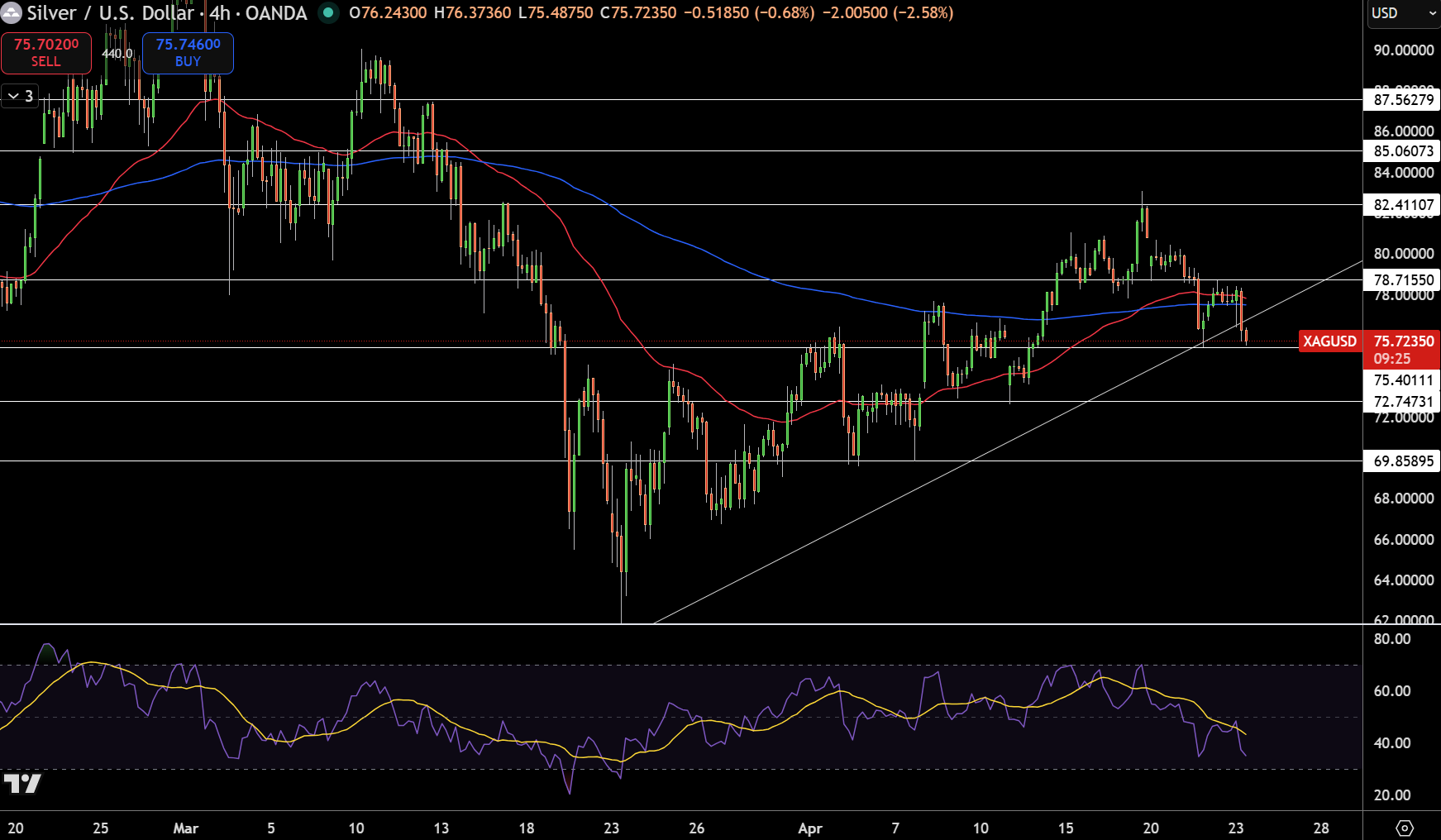The image size is (1441, 840).
Task: Click the 75.70200 SELL button
Action: [x=46, y=53]
